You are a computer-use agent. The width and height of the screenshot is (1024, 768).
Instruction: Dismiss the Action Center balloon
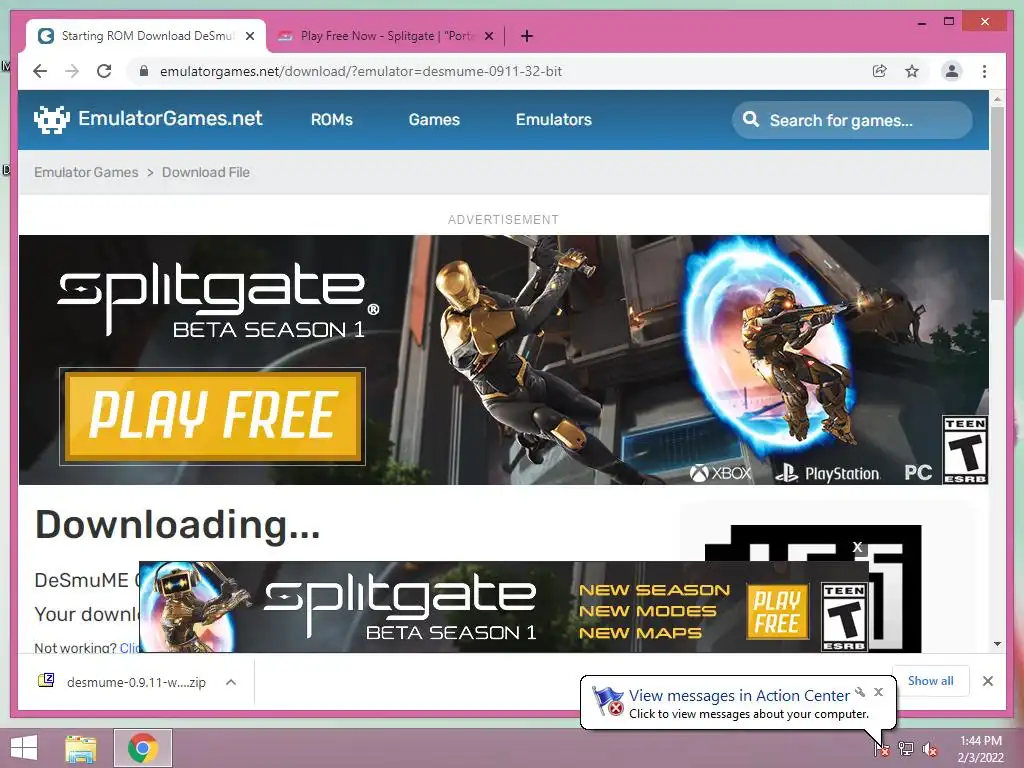(878, 692)
